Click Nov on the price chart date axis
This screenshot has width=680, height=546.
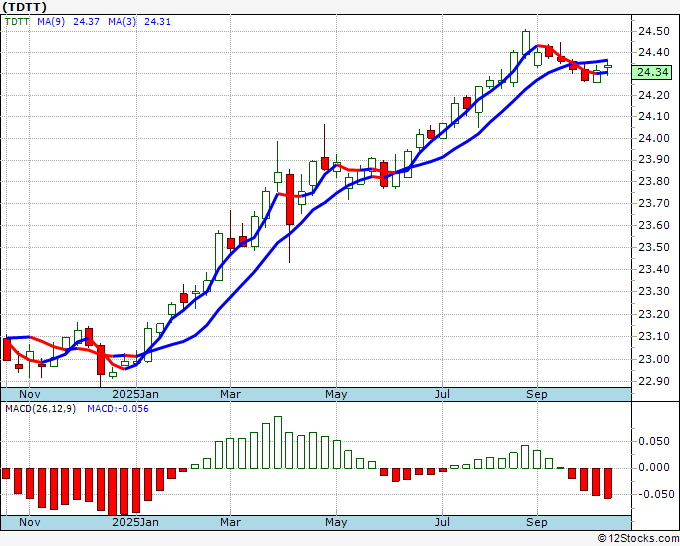29,394
